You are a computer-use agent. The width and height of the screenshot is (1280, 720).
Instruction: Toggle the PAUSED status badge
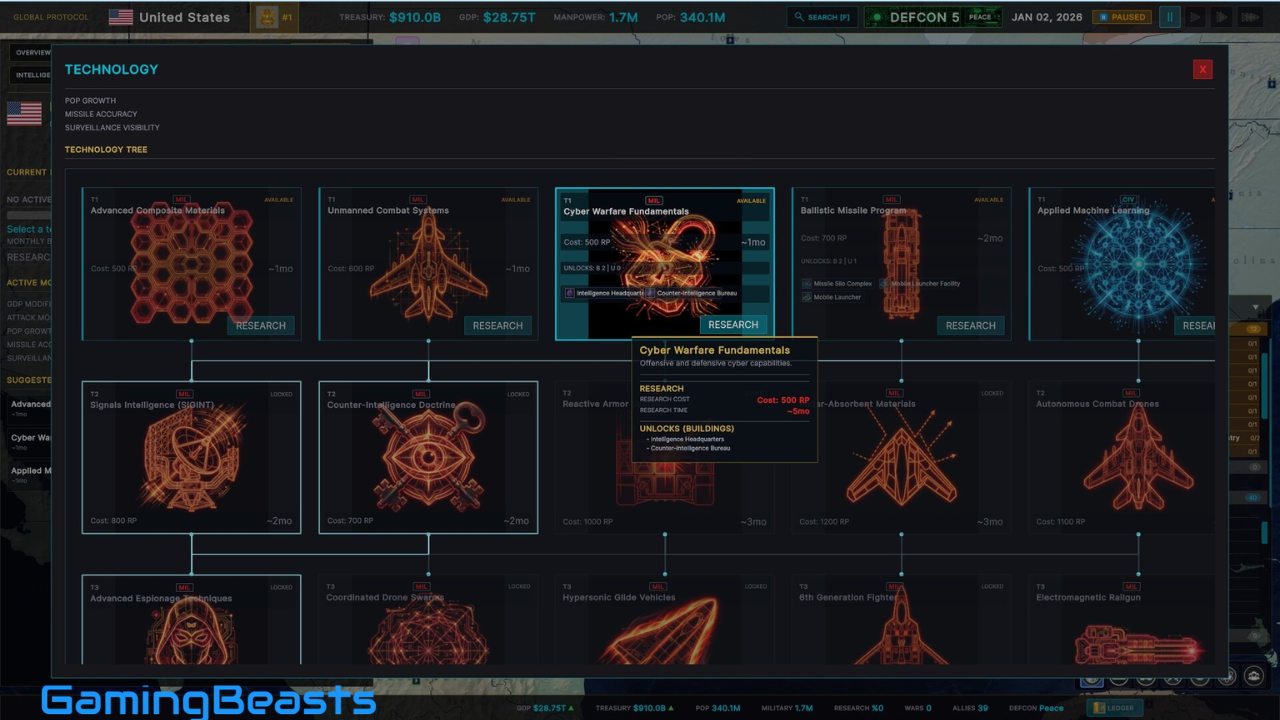pyautogui.click(x=1122, y=17)
